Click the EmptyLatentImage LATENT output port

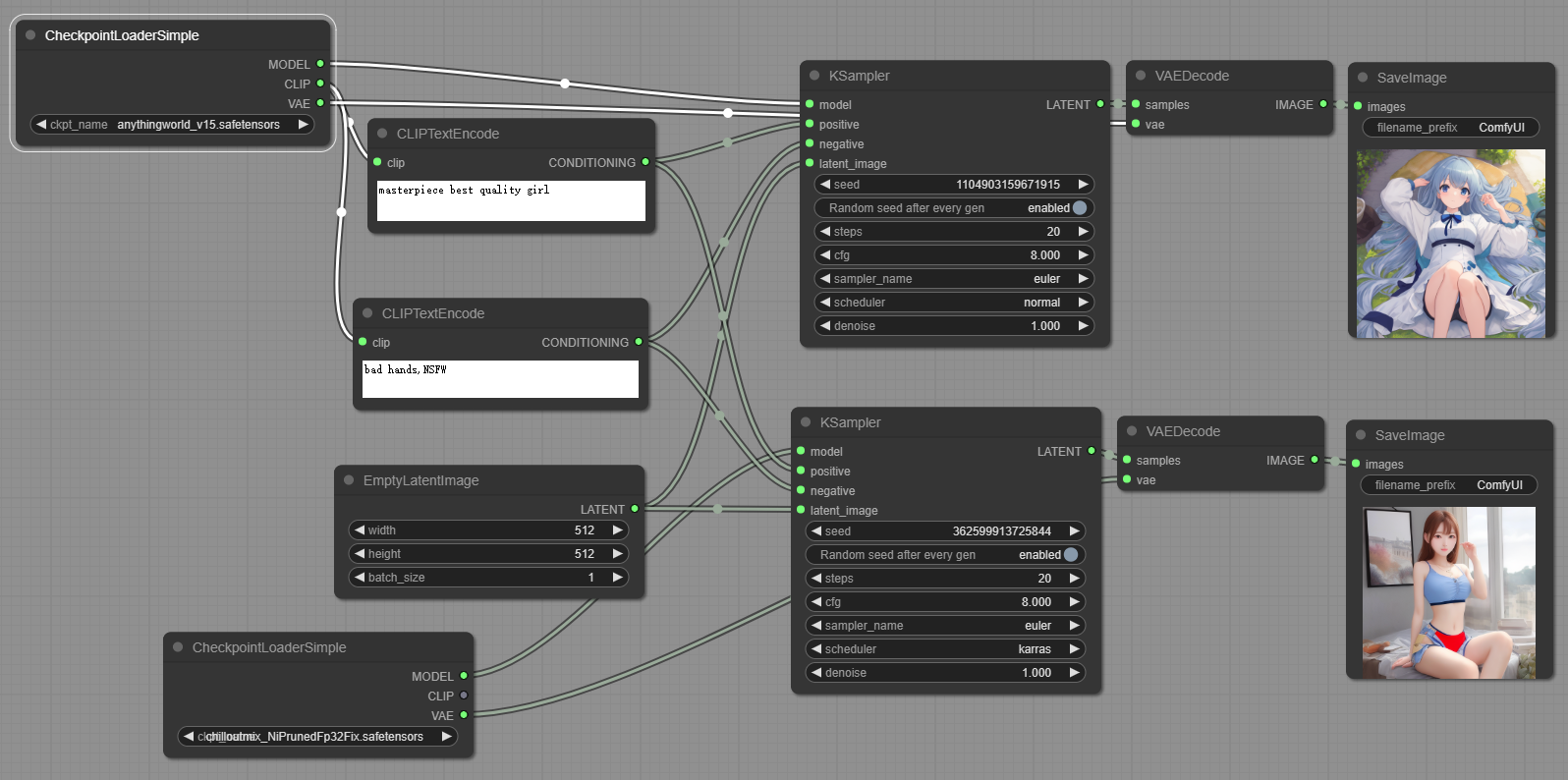(635, 509)
